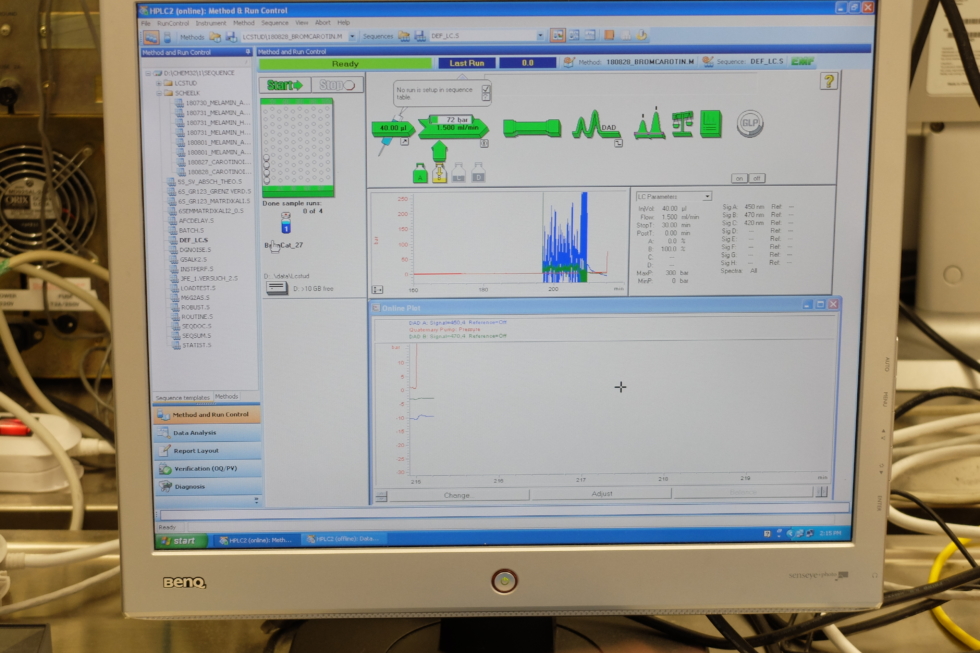Screen dimensions: 980x653
Task: Expand the navigation pane options chevron
Action: pos(256,501)
